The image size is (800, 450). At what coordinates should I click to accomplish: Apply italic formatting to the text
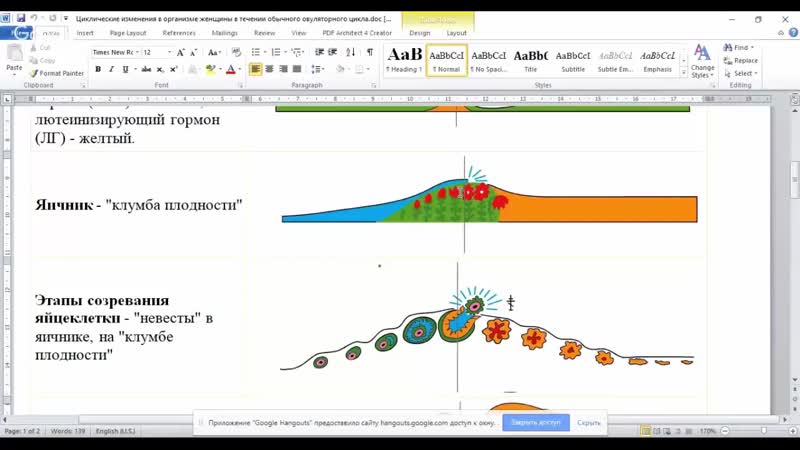pyautogui.click(x=111, y=69)
